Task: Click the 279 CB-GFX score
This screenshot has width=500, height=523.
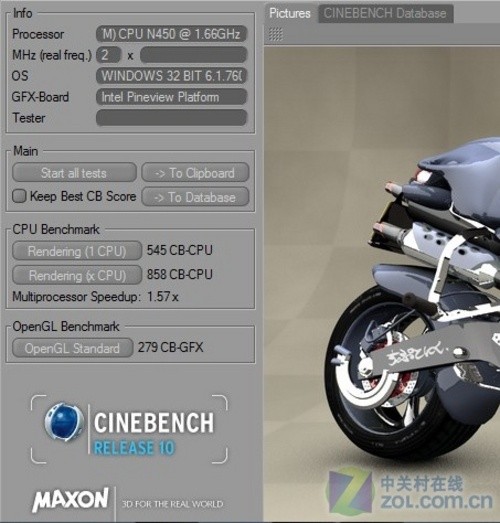Action: [170, 347]
